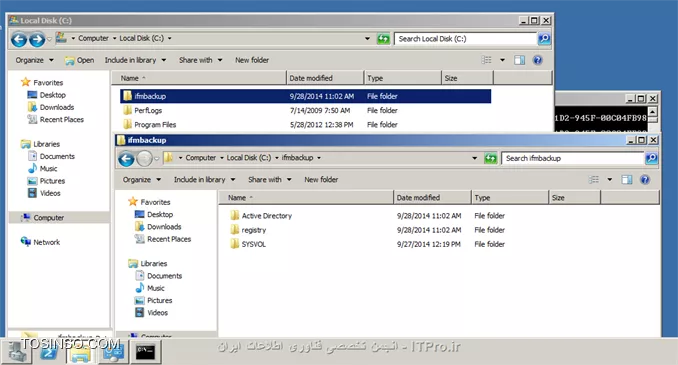Click Local Disk (C:) breadcrumb in ifmbackup window
Image resolution: width=678 pixels, height=365 pixels.
point(249,158)
